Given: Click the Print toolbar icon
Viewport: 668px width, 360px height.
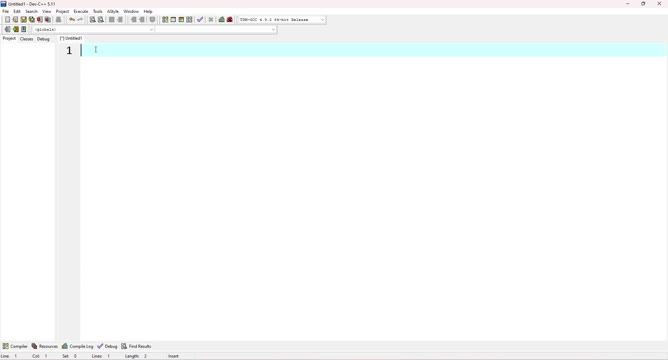Looking at the screenshot, I should [x=58, y=20].
